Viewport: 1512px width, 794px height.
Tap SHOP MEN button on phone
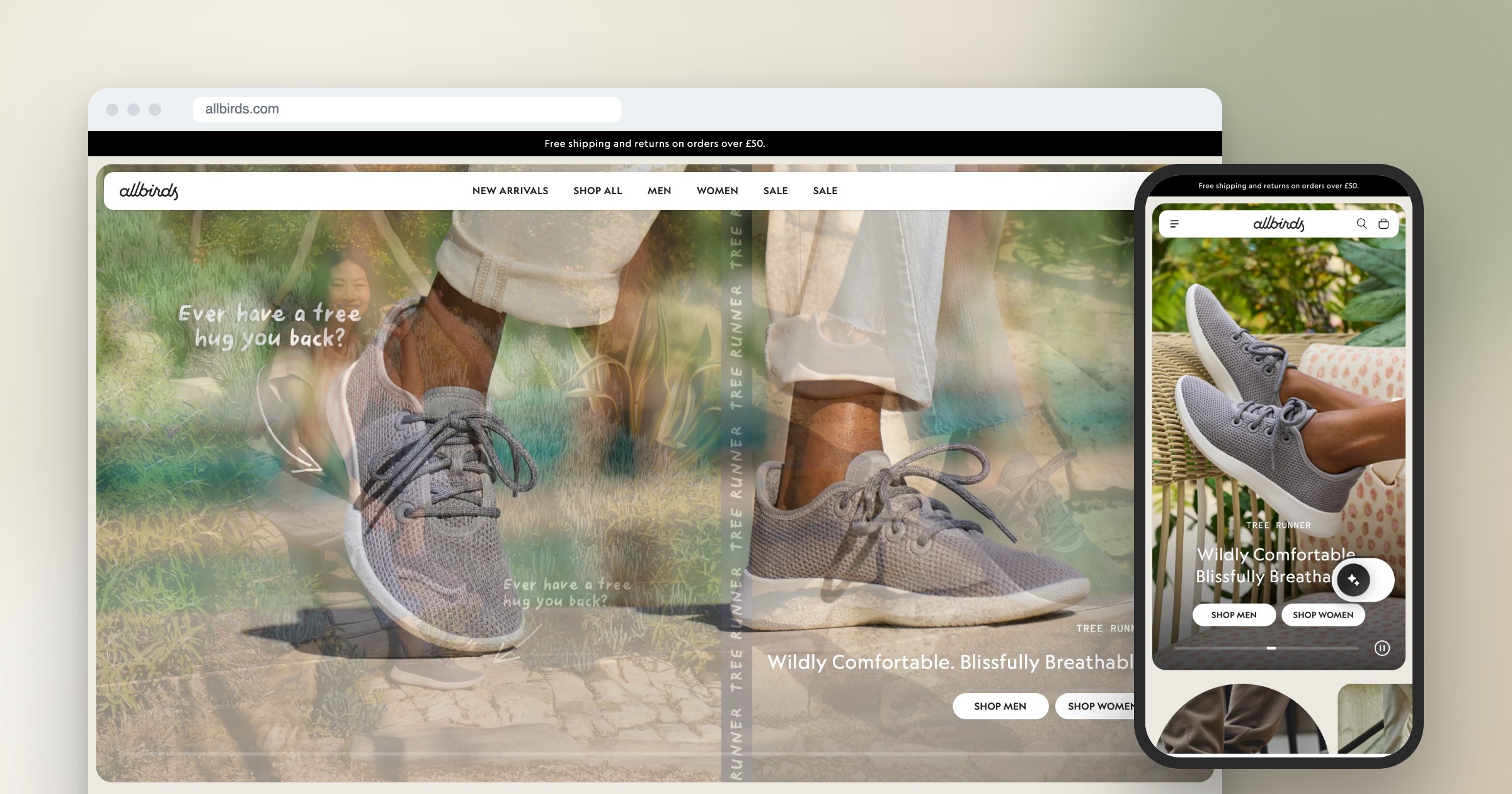click(x=1234, y=615)
